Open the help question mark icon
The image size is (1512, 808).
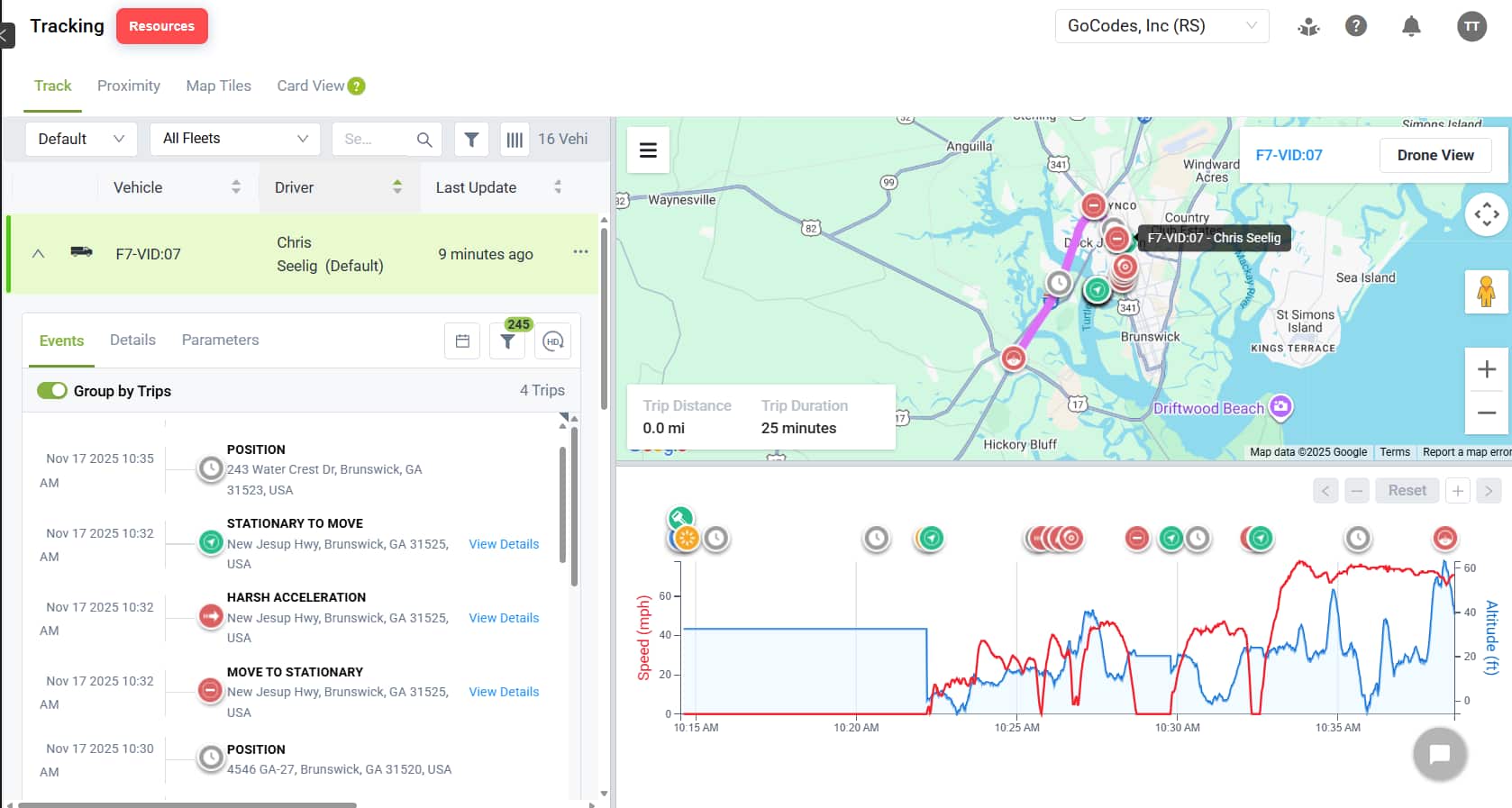(x=1355, y=26)
